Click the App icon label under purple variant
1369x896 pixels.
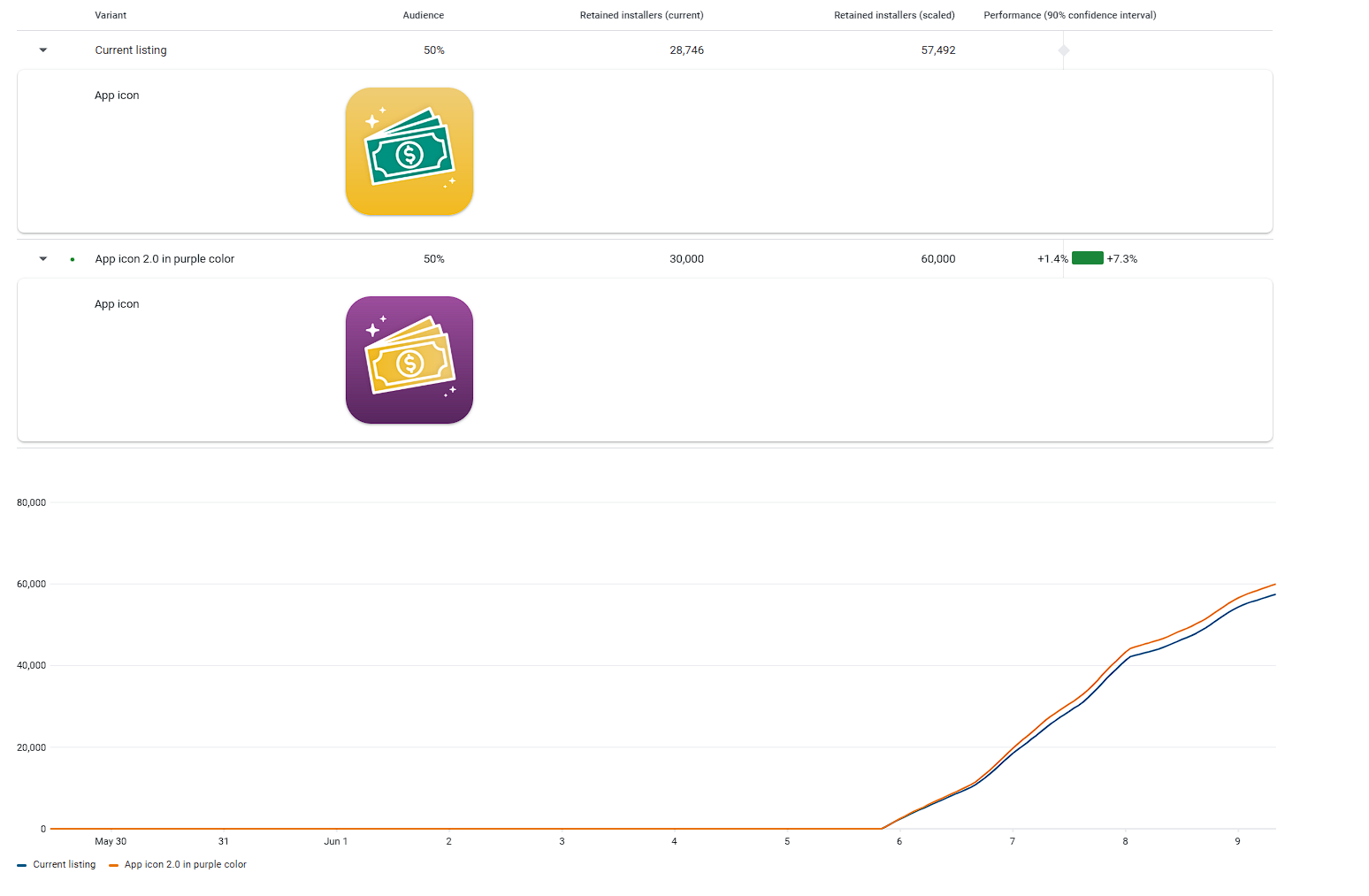pos(117,304)
